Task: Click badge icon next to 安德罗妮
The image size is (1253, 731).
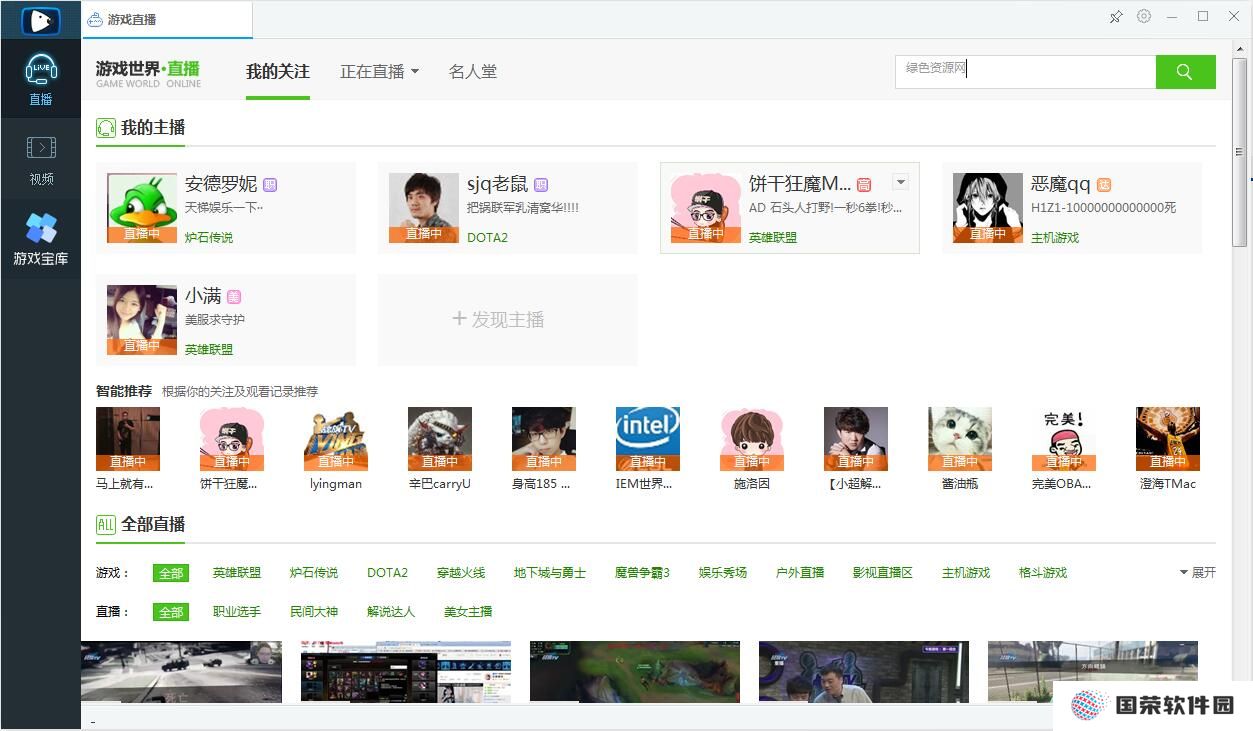Action: click(x=270, y=185)
